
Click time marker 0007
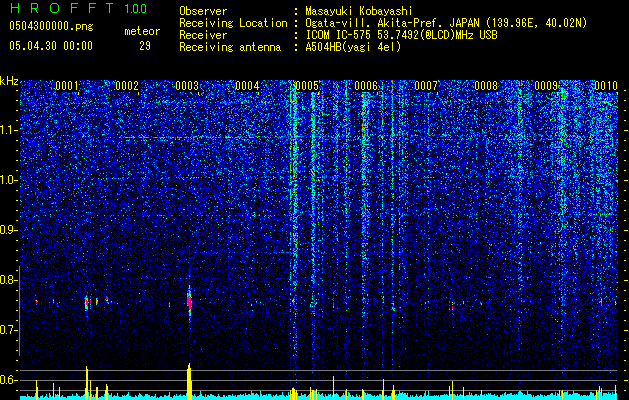(x=426, y=85)
